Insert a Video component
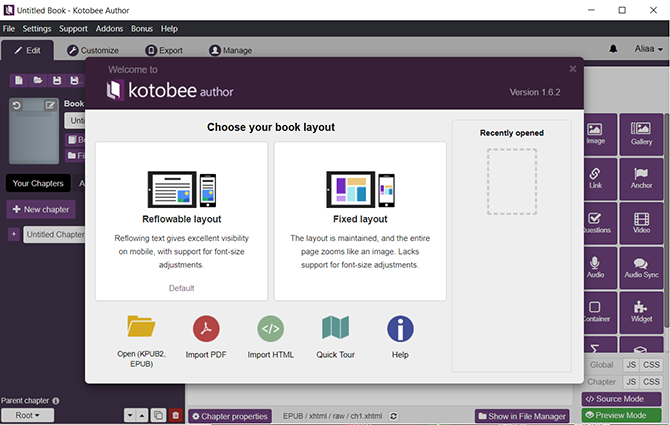670x425 pixels. coord(641,224)
